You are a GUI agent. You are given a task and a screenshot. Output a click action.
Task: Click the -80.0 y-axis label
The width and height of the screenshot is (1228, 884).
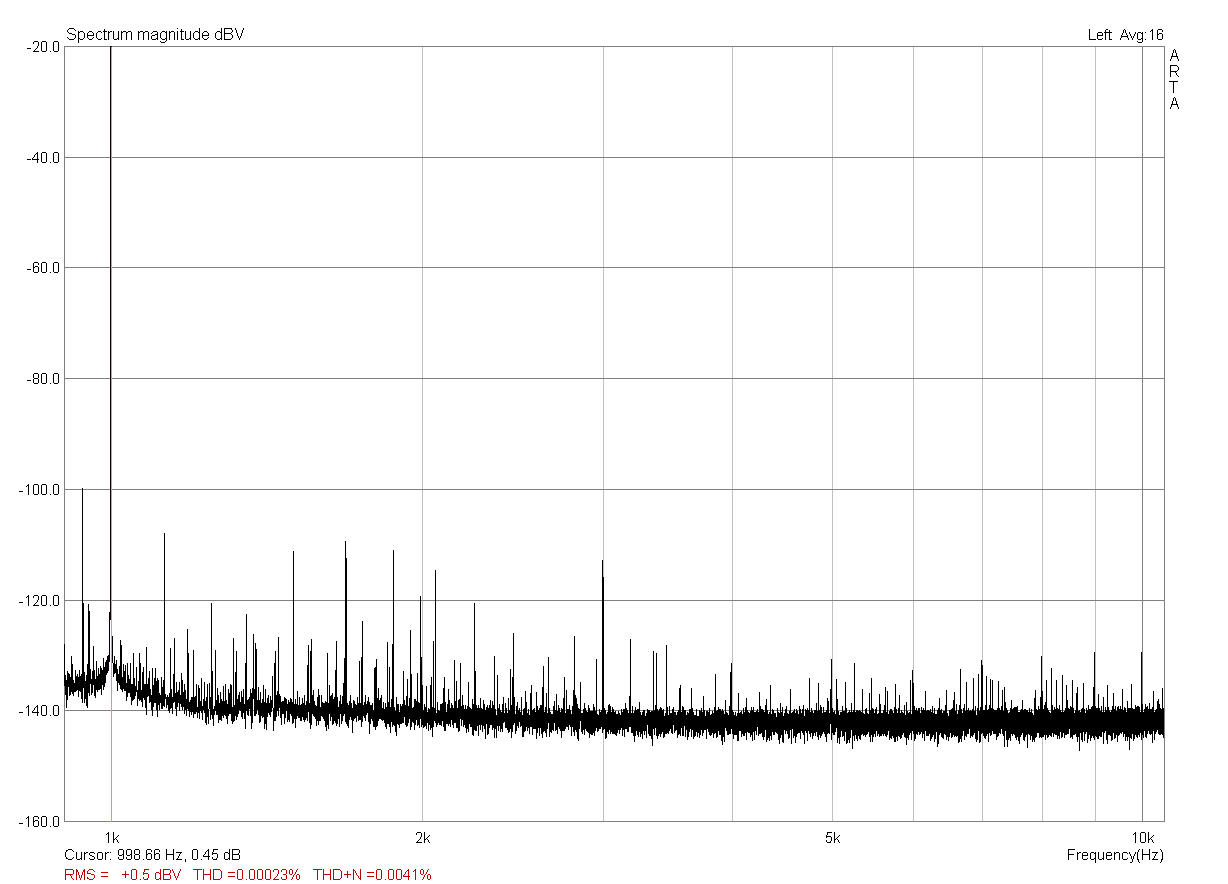click(x=41, y=378)
